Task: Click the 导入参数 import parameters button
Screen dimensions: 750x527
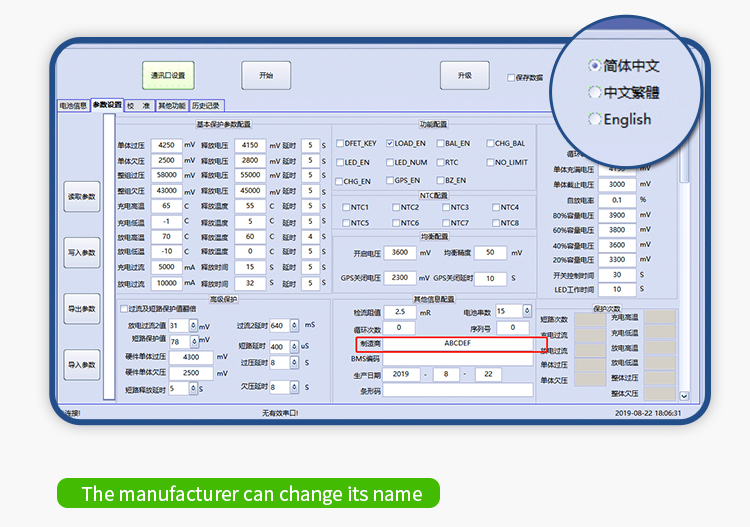Action: pos(82,365)
